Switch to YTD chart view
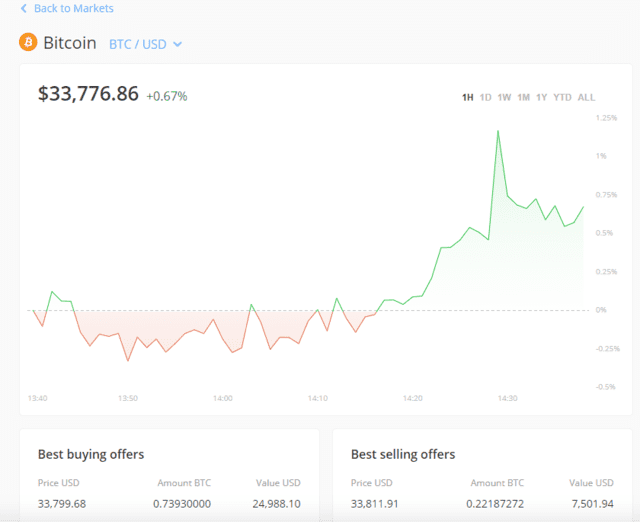 pyautogui.click(x=562, y=97)
